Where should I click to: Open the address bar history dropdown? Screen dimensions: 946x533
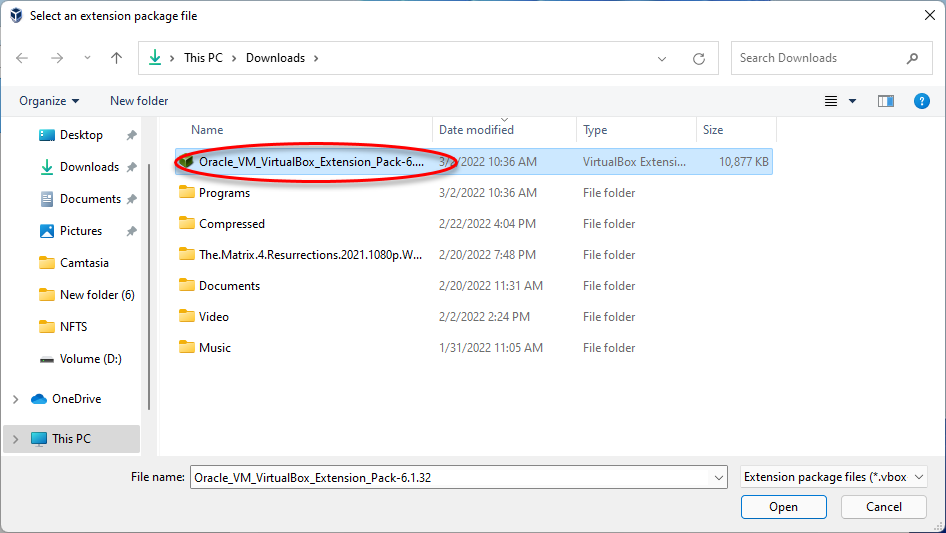tap(662, 59)
